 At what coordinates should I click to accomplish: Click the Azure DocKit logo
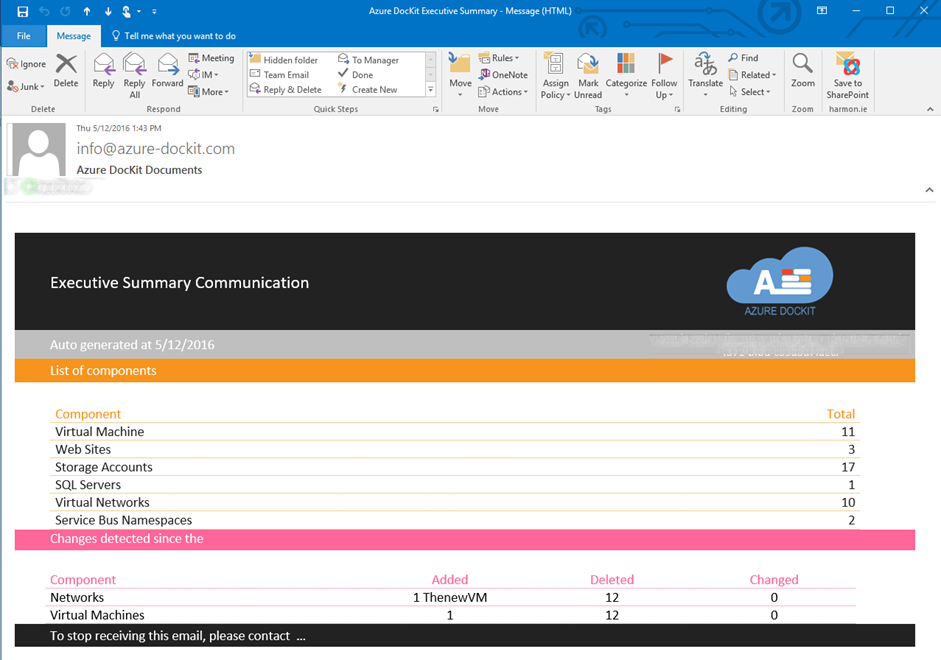780,281
